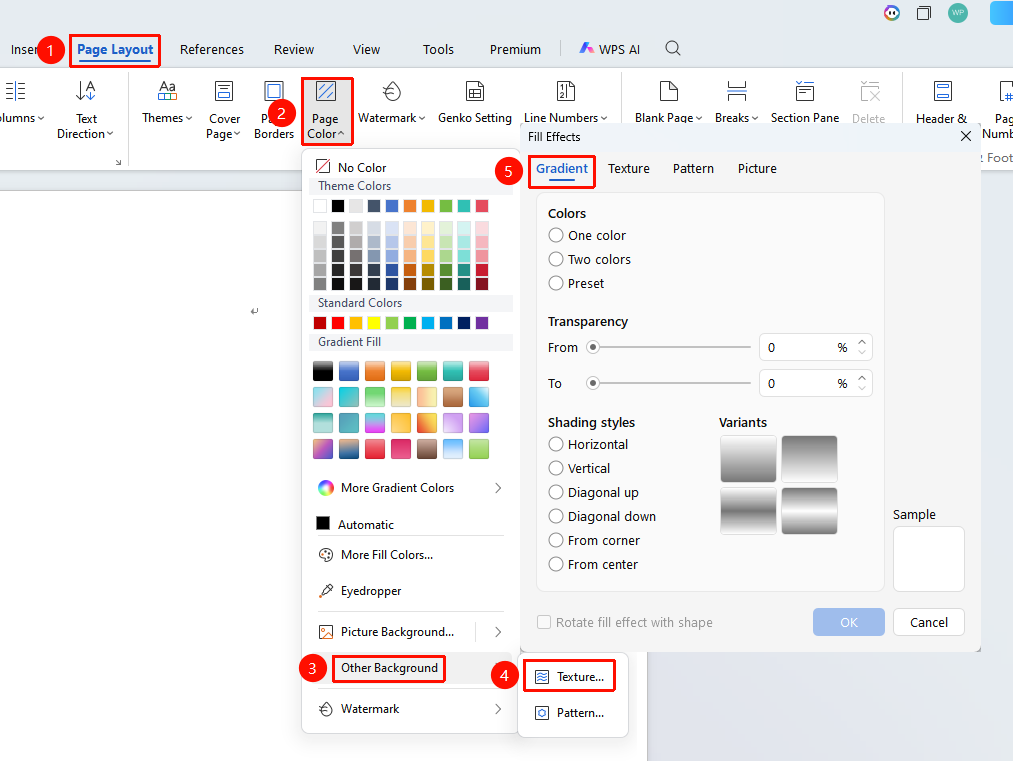
Task: Click the Genko Setting icon
Action: tap(475, 92)
